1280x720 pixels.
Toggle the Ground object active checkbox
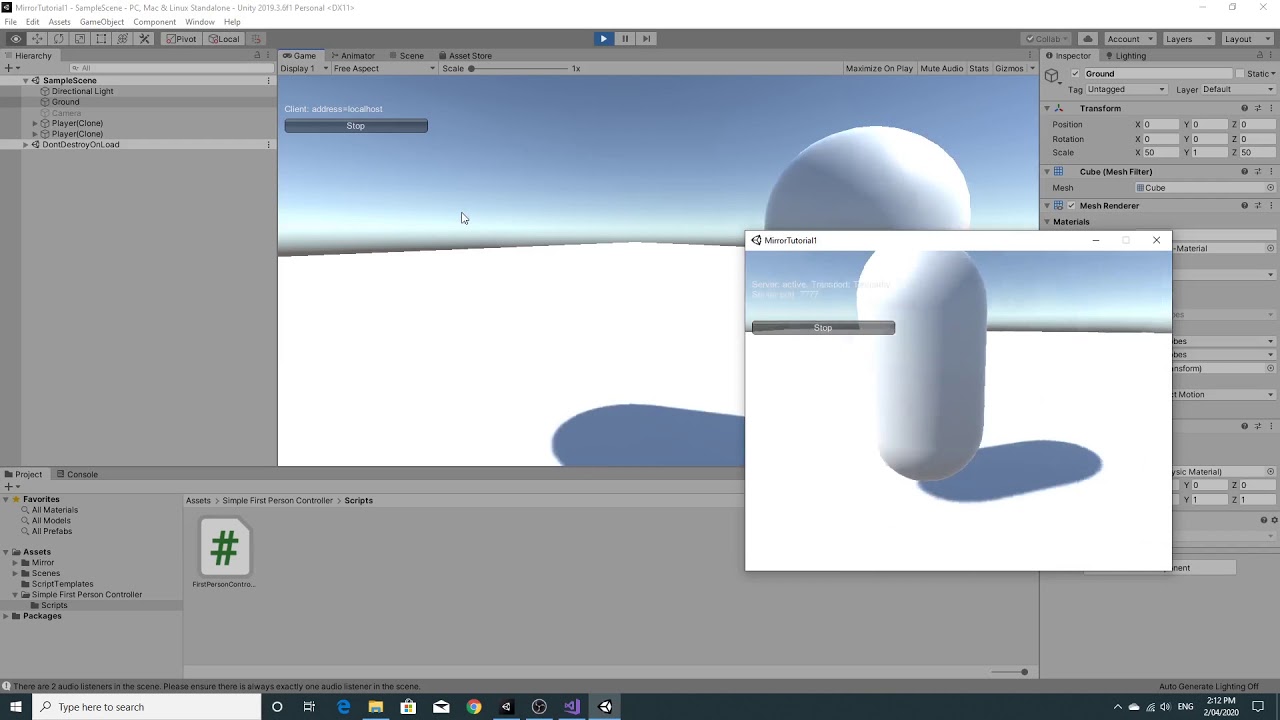click(x=1075, y=74)
